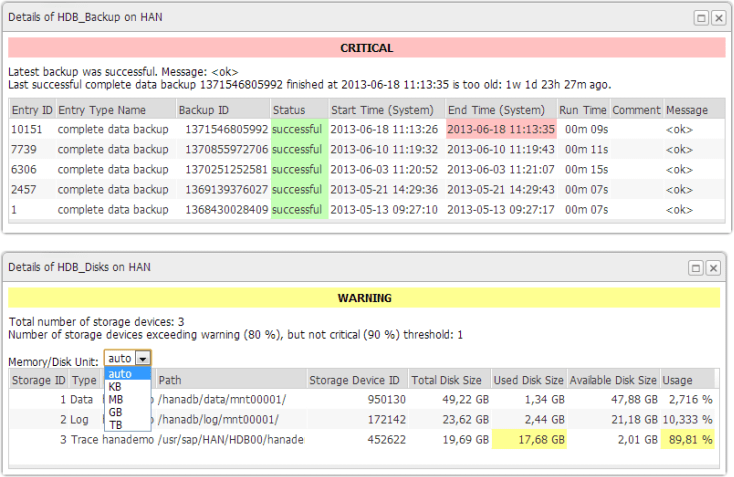
Task: Close the HDB_Backup details window
Action: pyautogui.click(x=714, y=18)
